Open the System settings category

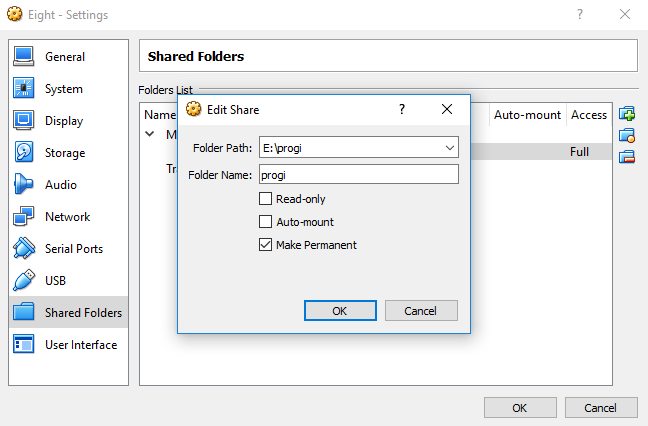[x=68, y=89]
